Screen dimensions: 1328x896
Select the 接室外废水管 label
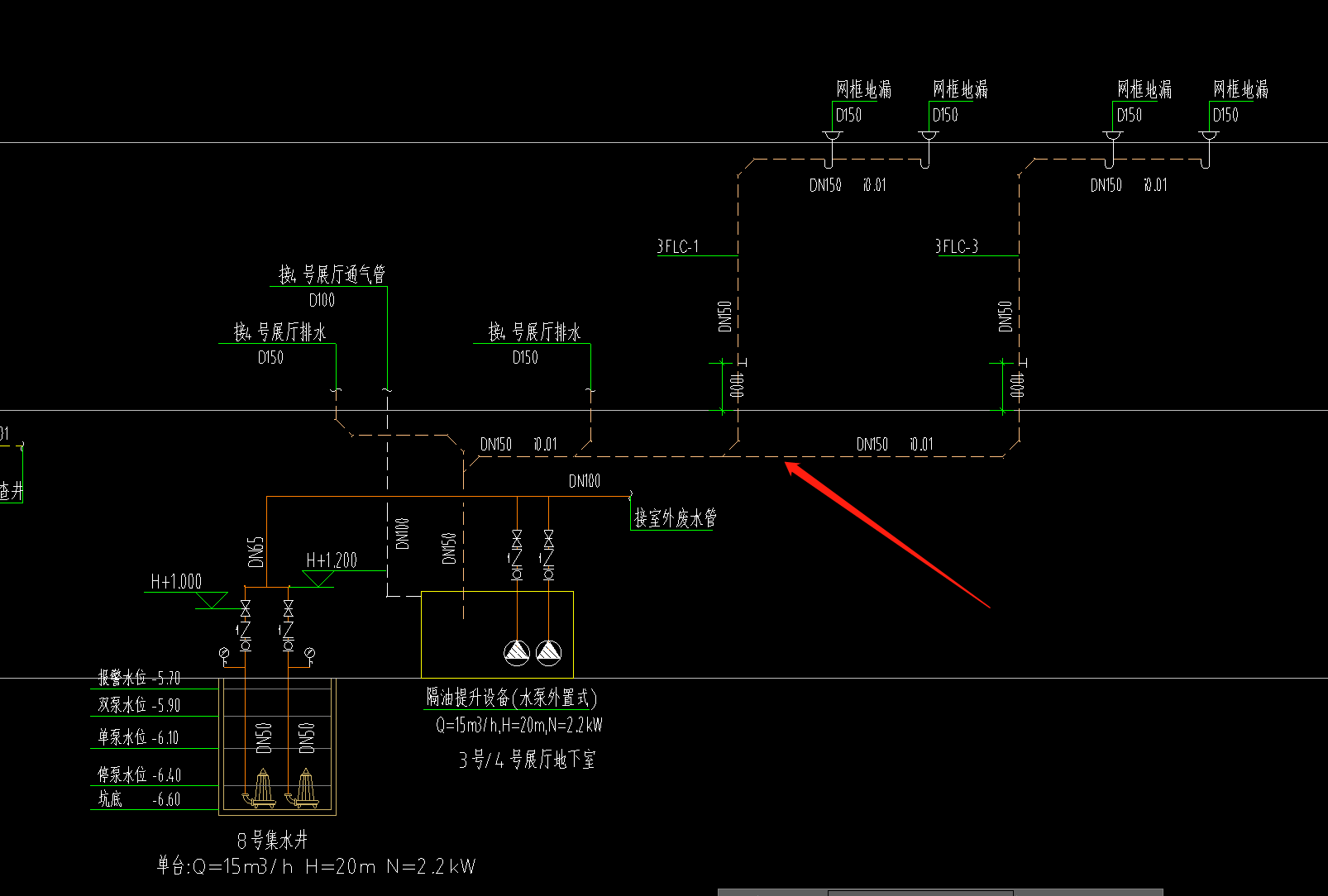point(675,518)
